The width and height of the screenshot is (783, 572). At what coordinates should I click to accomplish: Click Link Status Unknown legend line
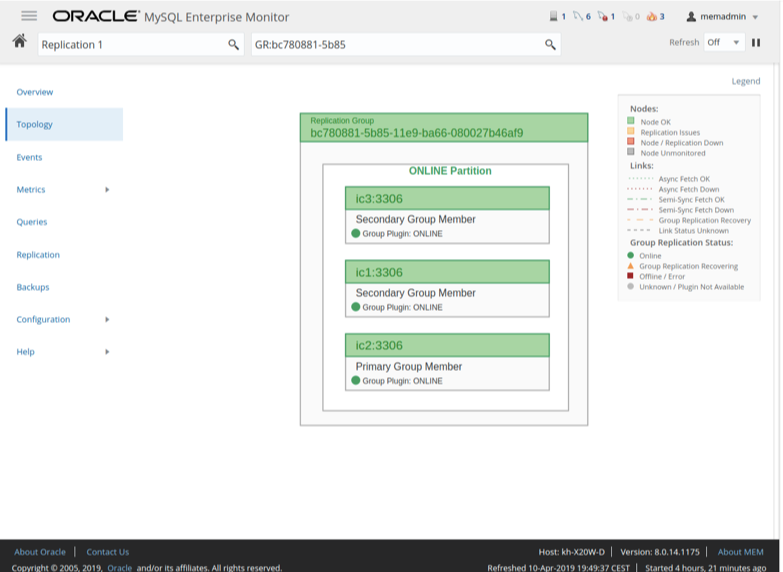click(640, 230)
